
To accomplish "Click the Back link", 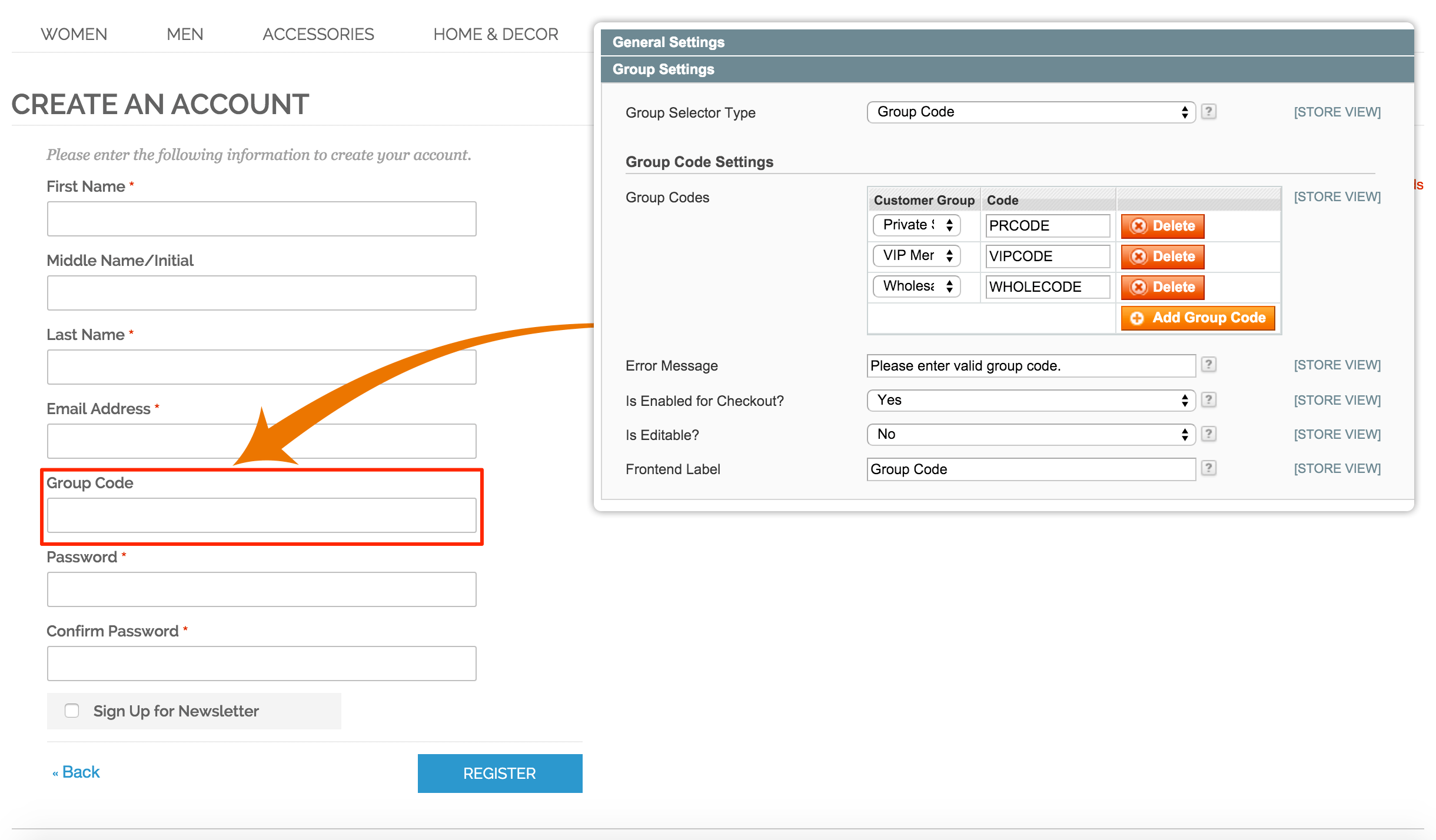I will [x=80, y=772].
